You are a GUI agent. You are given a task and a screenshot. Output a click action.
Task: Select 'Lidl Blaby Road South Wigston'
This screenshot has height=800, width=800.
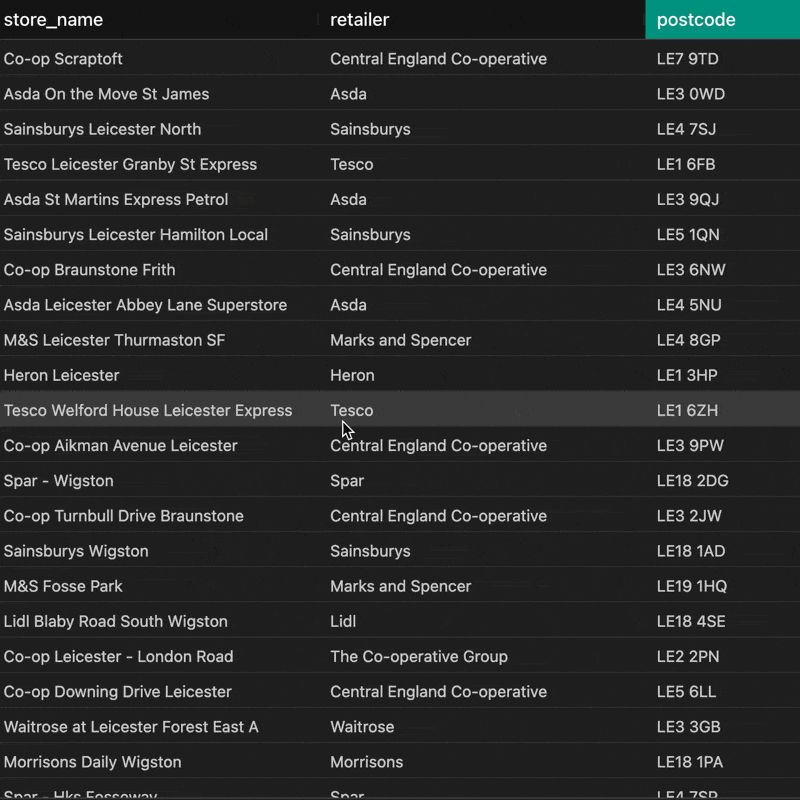(x=115, y=622)
